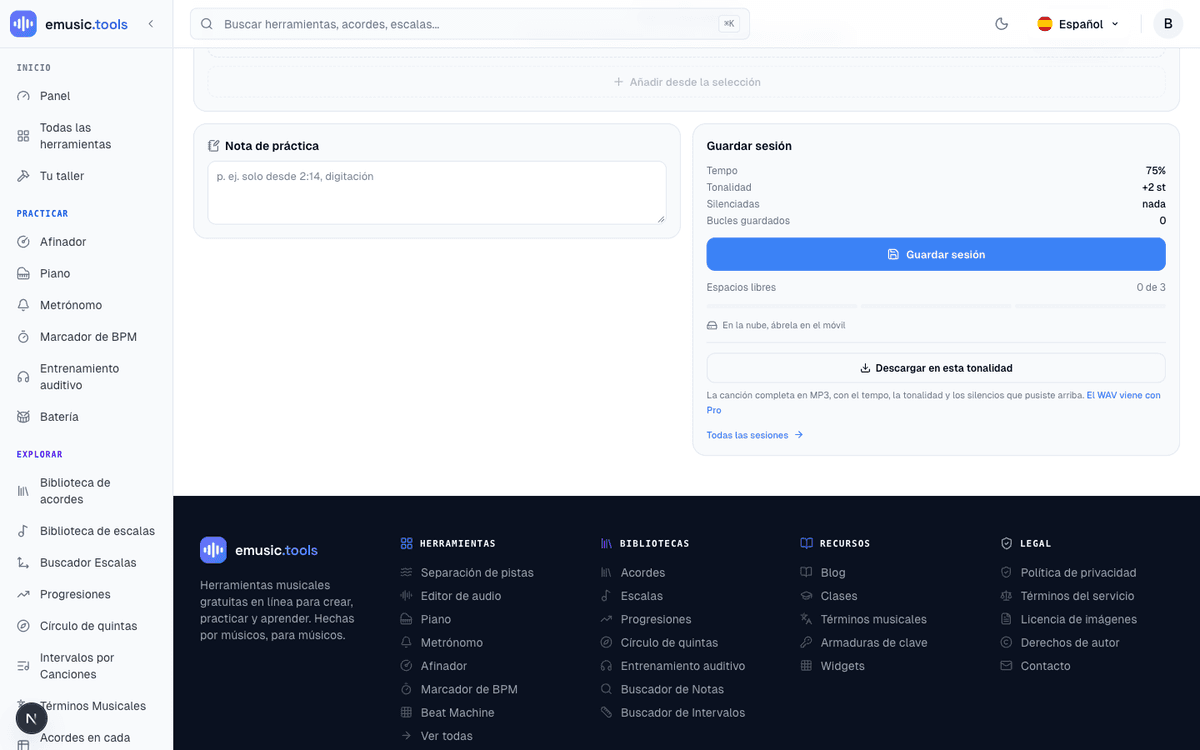Open the Todas las sesiones link
Image resolution: width=1200 pixels, height=750 pixels.
755,435
